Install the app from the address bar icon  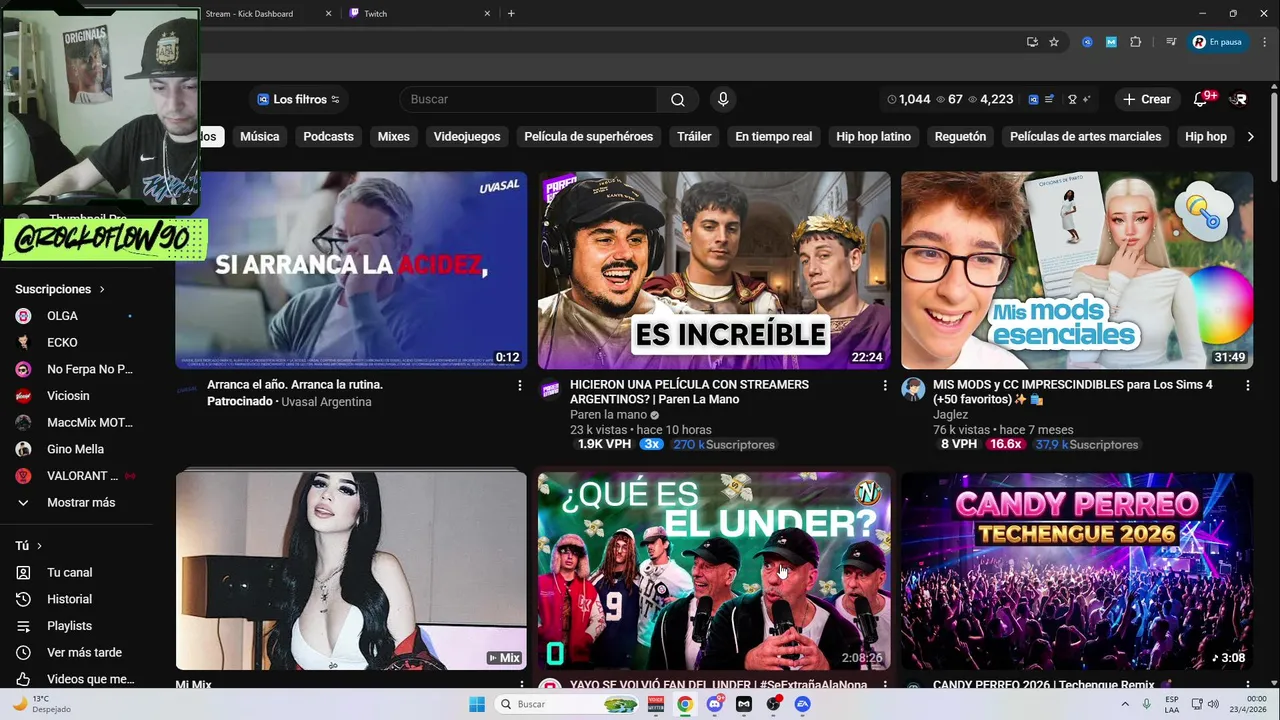pyautogui.click(x=1032, y=42)
